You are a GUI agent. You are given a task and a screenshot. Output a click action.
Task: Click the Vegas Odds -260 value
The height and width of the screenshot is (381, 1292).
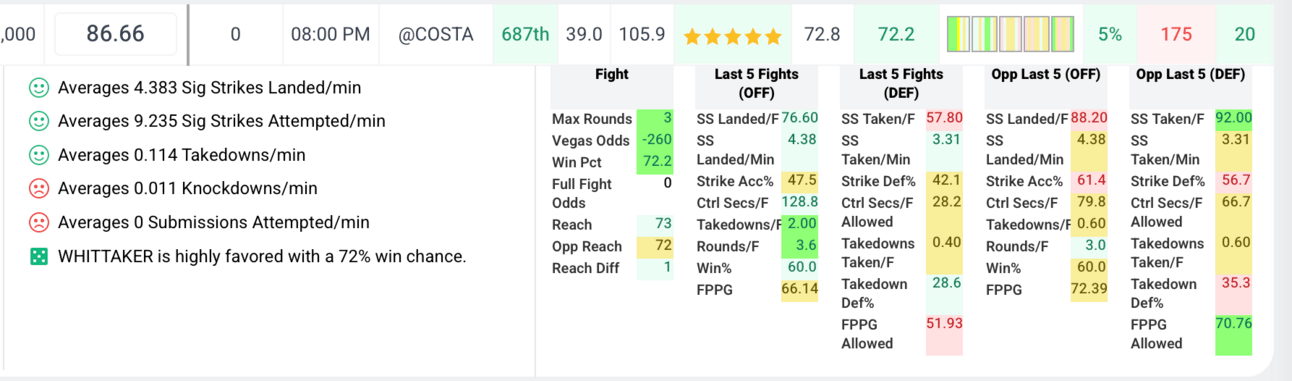(x=655, y=140)
